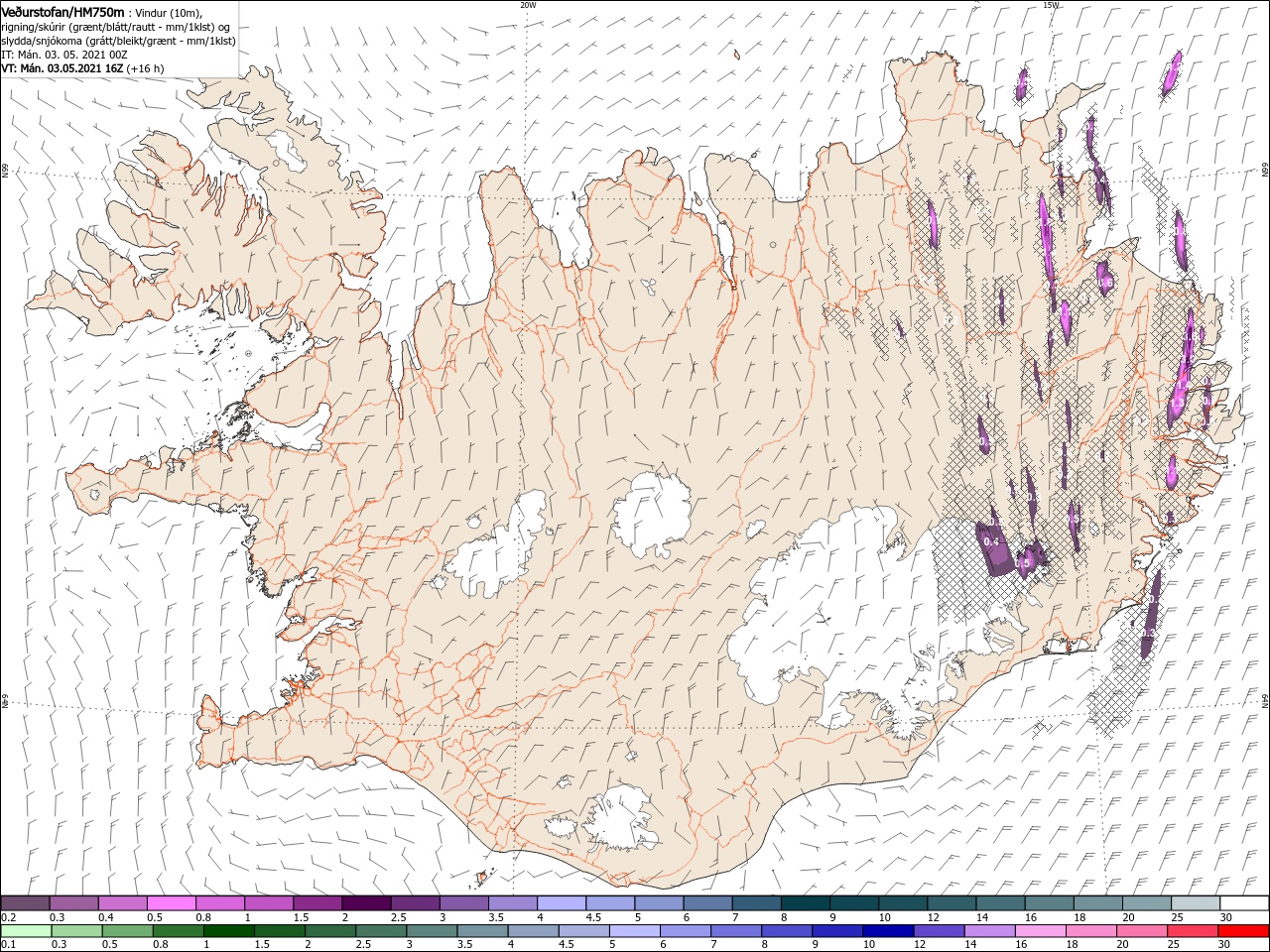Pick the upper scale lavender swatch for 4

click(562, 903)
